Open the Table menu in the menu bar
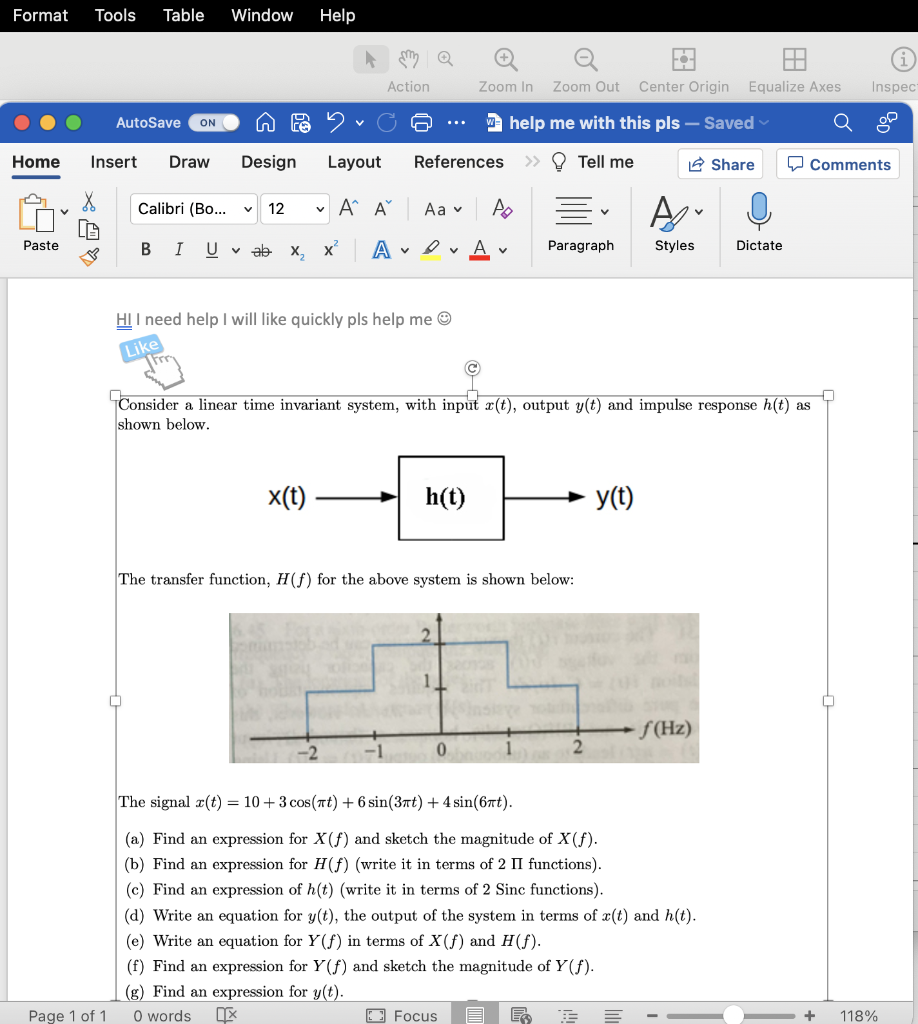 click(183, 15)
